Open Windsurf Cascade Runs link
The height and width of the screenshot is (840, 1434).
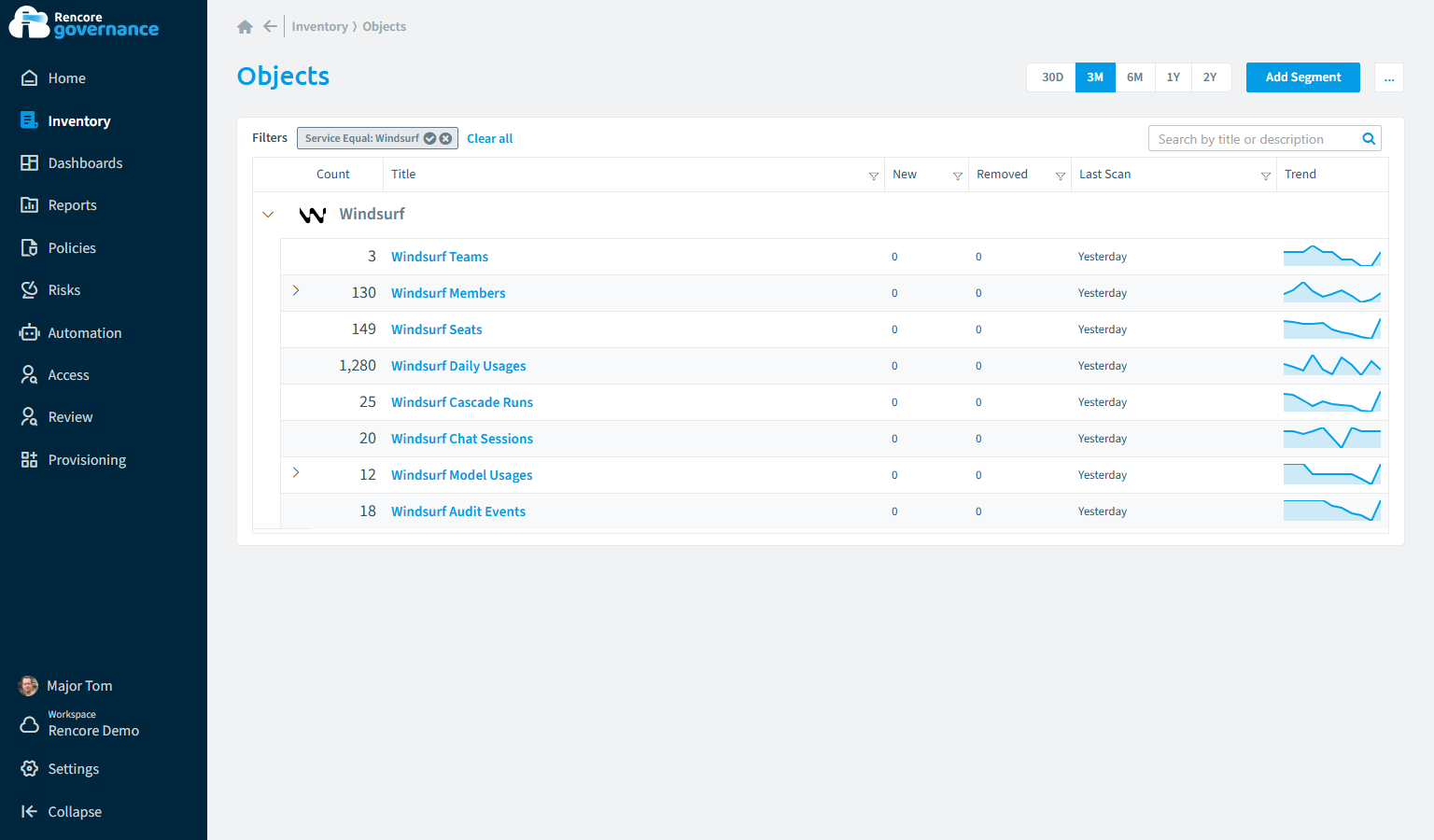pos(462,402)
